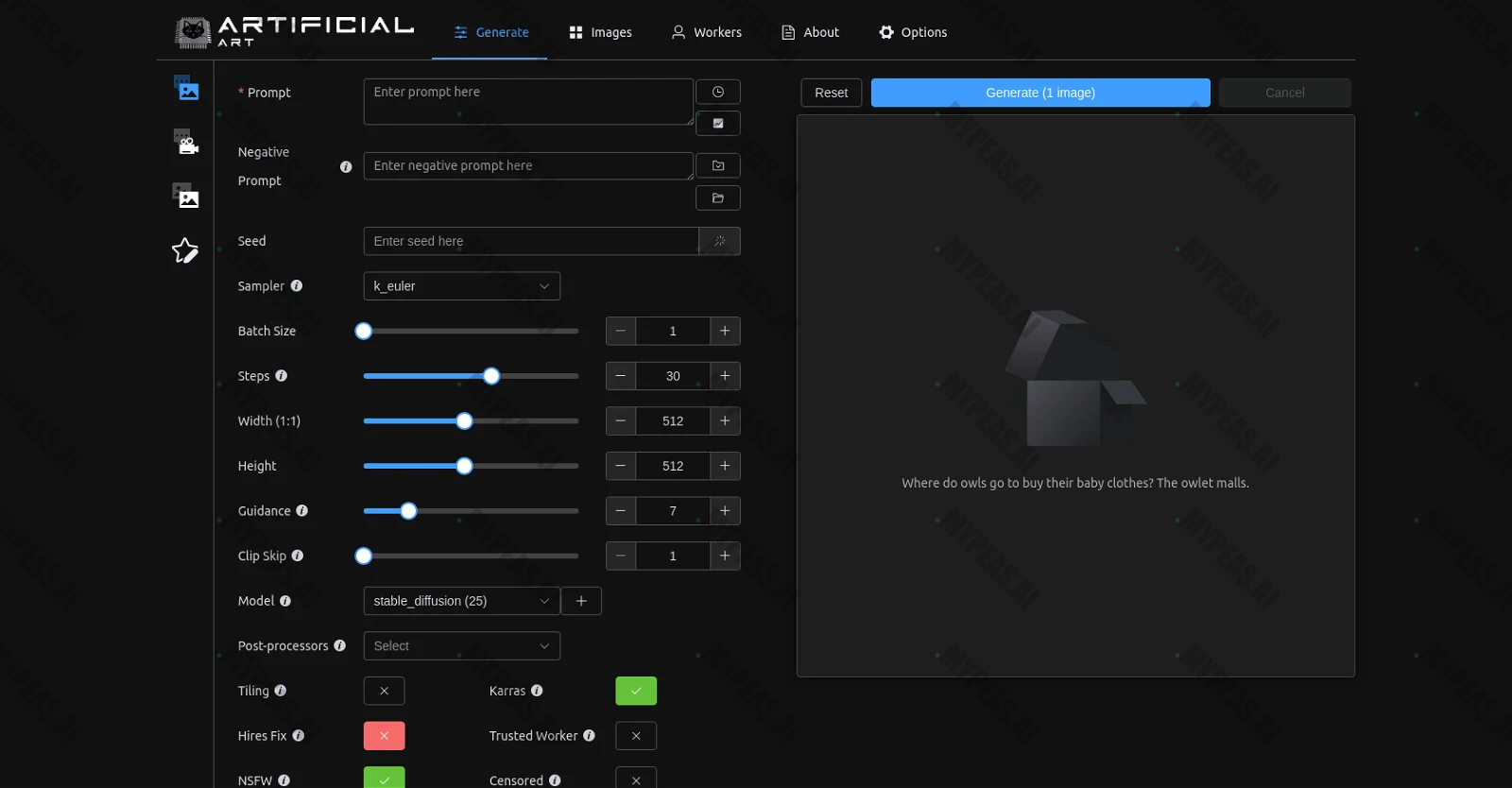Toggle the Tiling switch

[x=385, y=691]
